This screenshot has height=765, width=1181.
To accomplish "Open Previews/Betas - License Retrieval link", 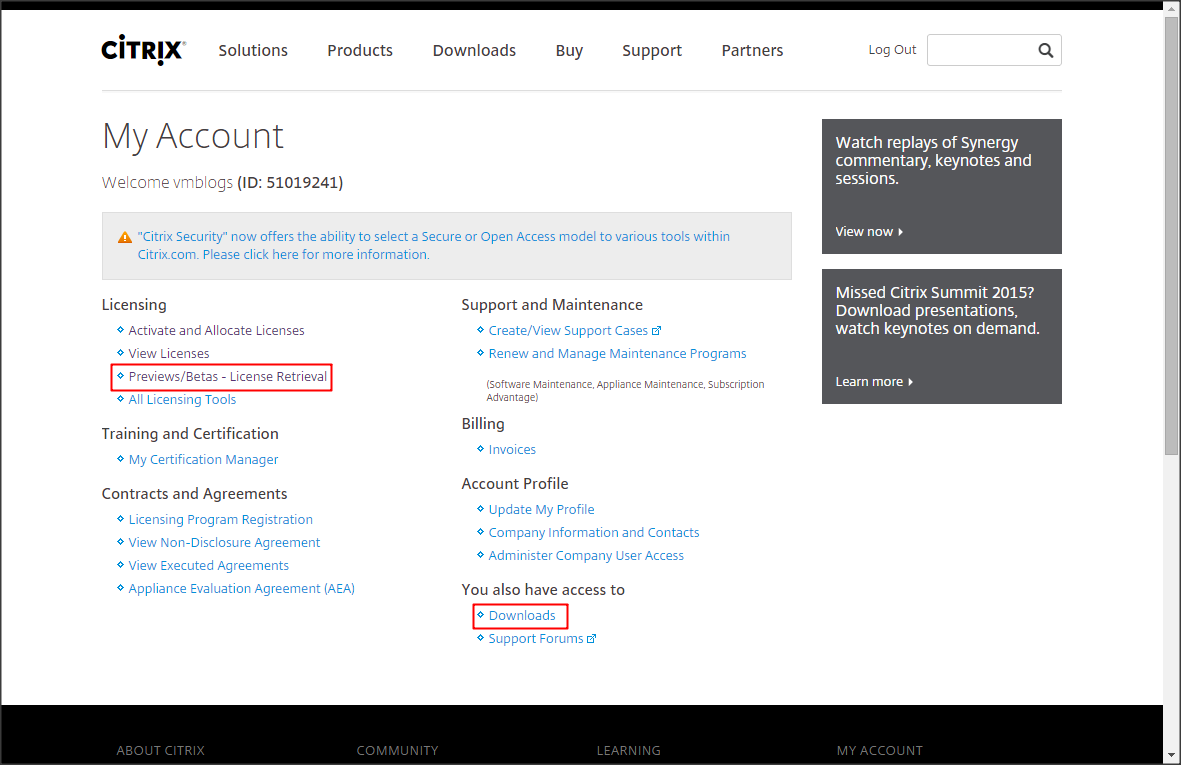I will [x=227, y=377].
